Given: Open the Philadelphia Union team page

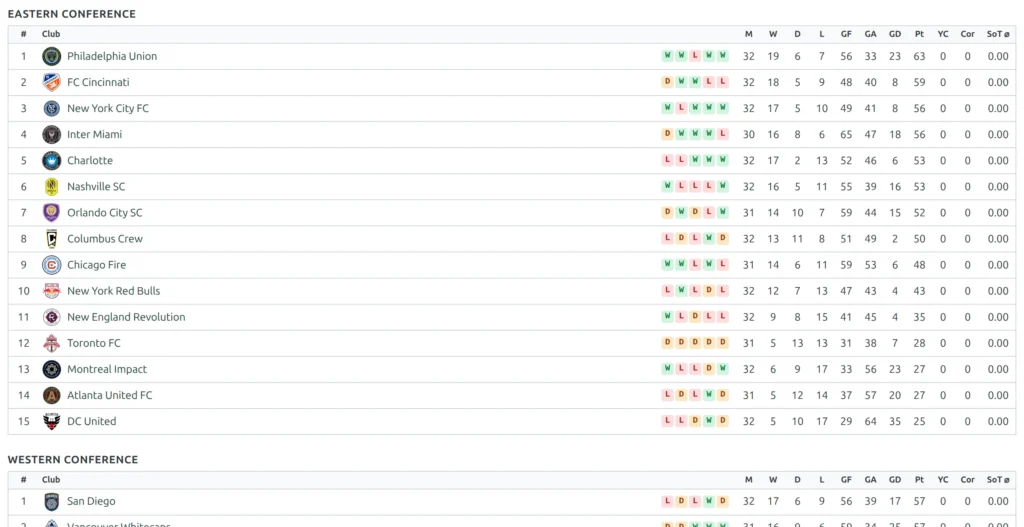Looking at the screenshot, I should (112, 56).
